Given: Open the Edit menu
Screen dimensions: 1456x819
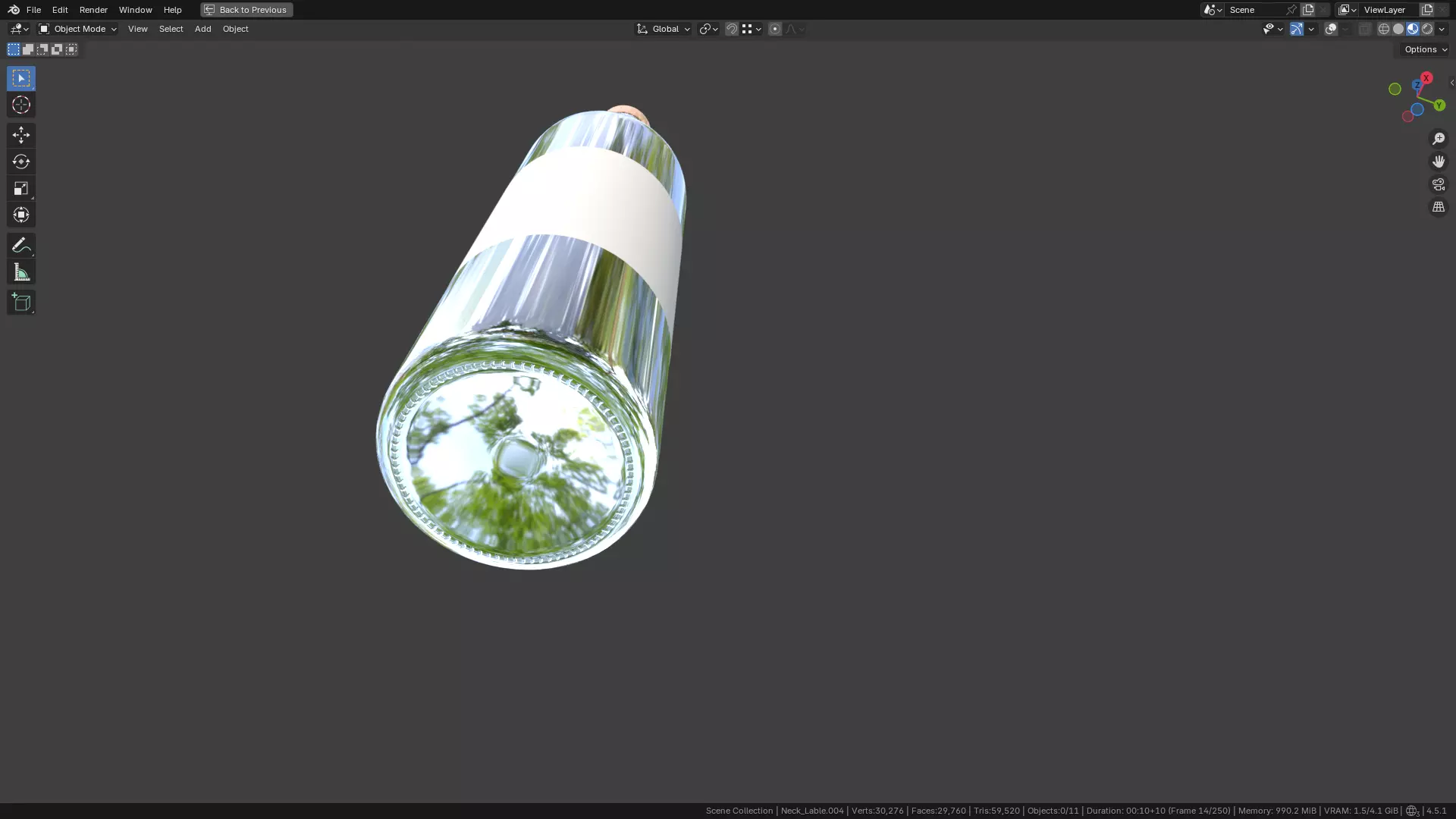Looking at the screenshot, I should [x=60, y=10].
